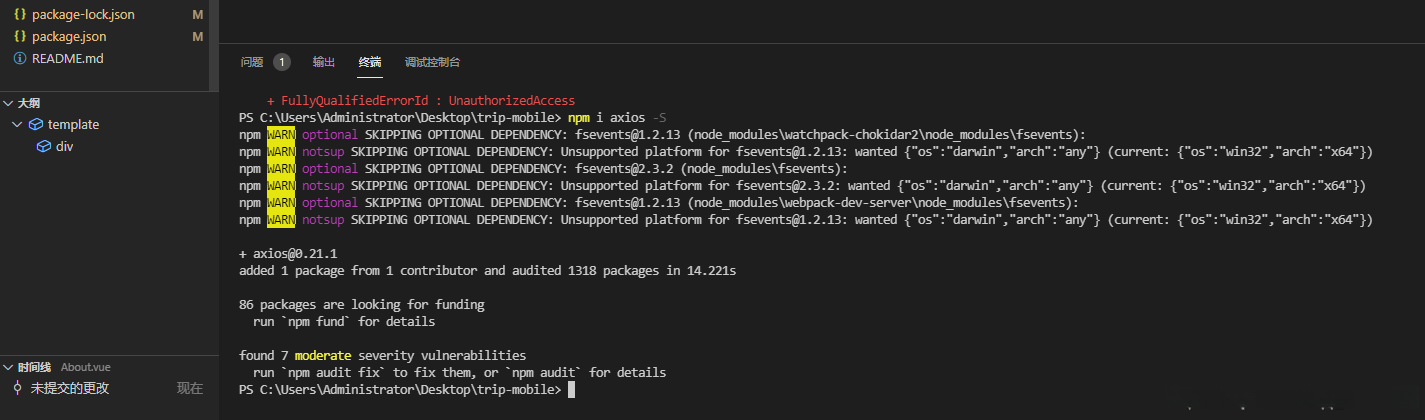Select the 未提交的更改 timeline entry
1425x420 pixels.
pyautogui.click(x=70, y=388)
